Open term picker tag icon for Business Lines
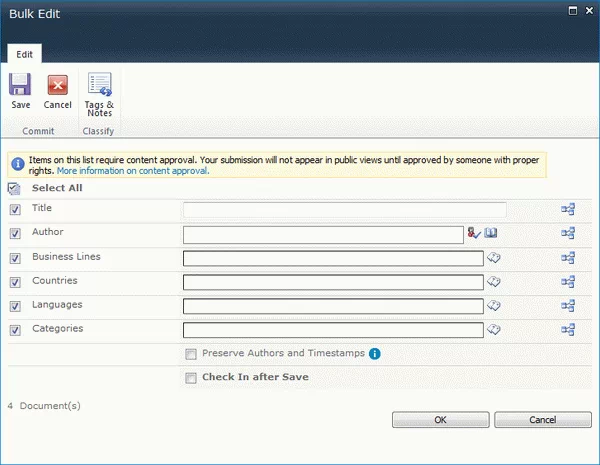The width and height of the screenshot is (600, 465). [x=494, y=258]
